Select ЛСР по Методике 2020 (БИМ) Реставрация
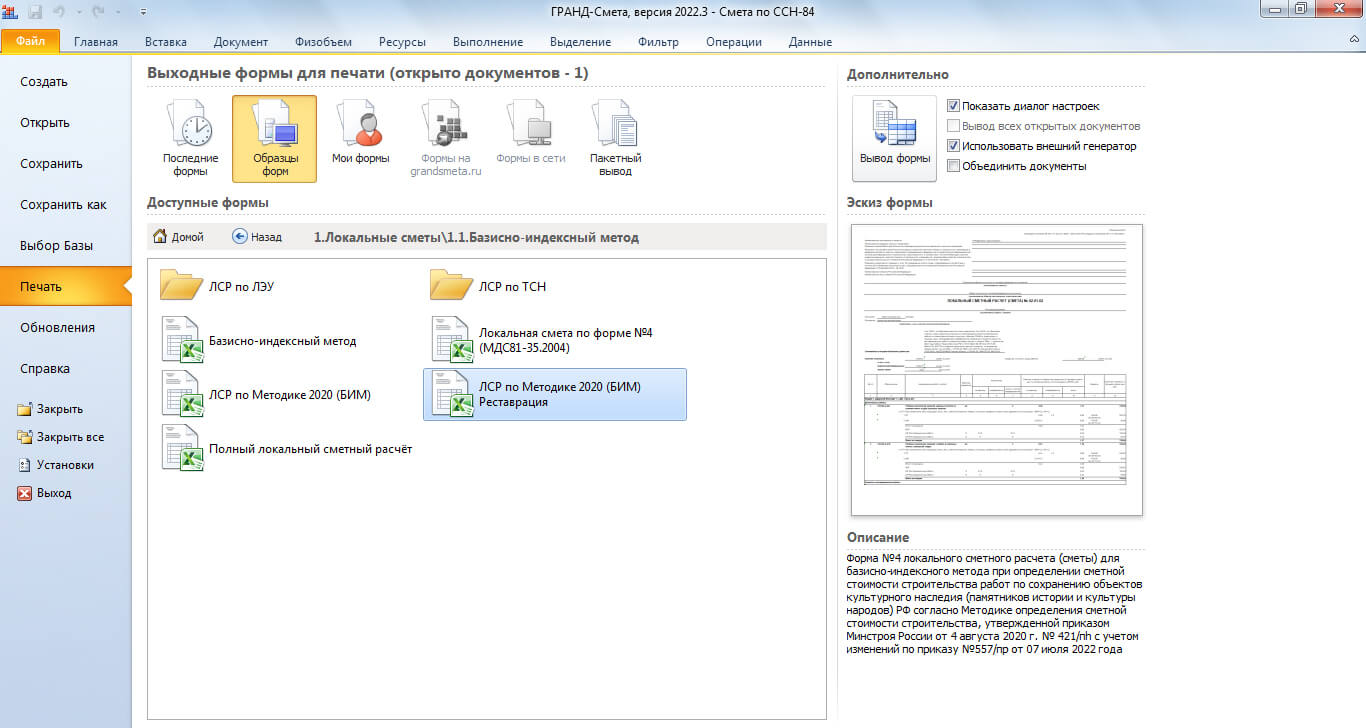The width and height of the screenshot is (1366, 728). coord(555,394)
